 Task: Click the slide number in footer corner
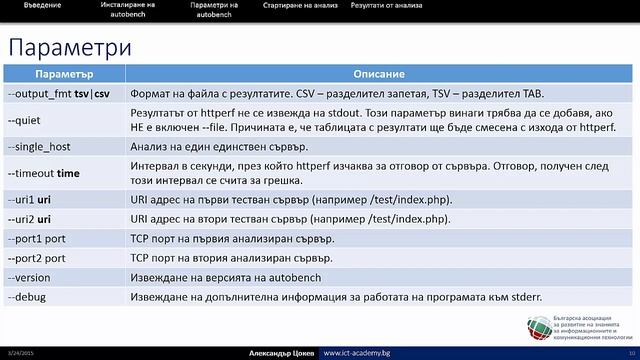click(632, 353)
